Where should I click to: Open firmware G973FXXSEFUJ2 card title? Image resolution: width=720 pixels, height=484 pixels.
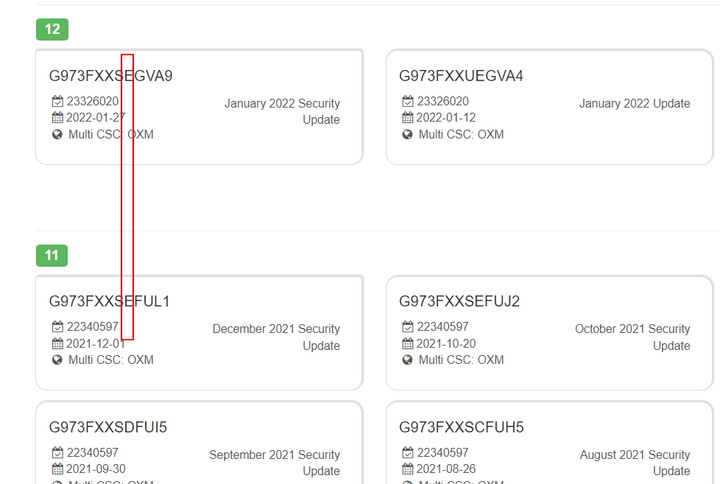(x=459, y=301)
